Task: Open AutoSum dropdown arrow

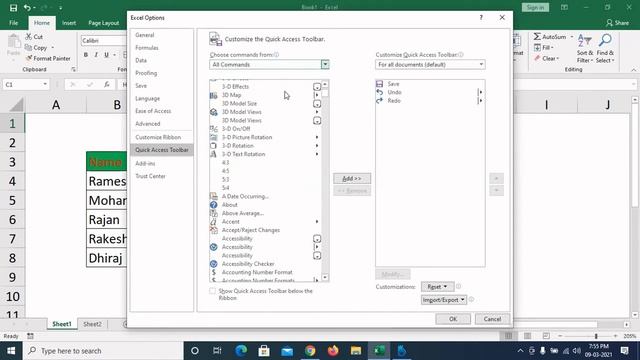Action: pyautogui.click(x=572, y=37)
